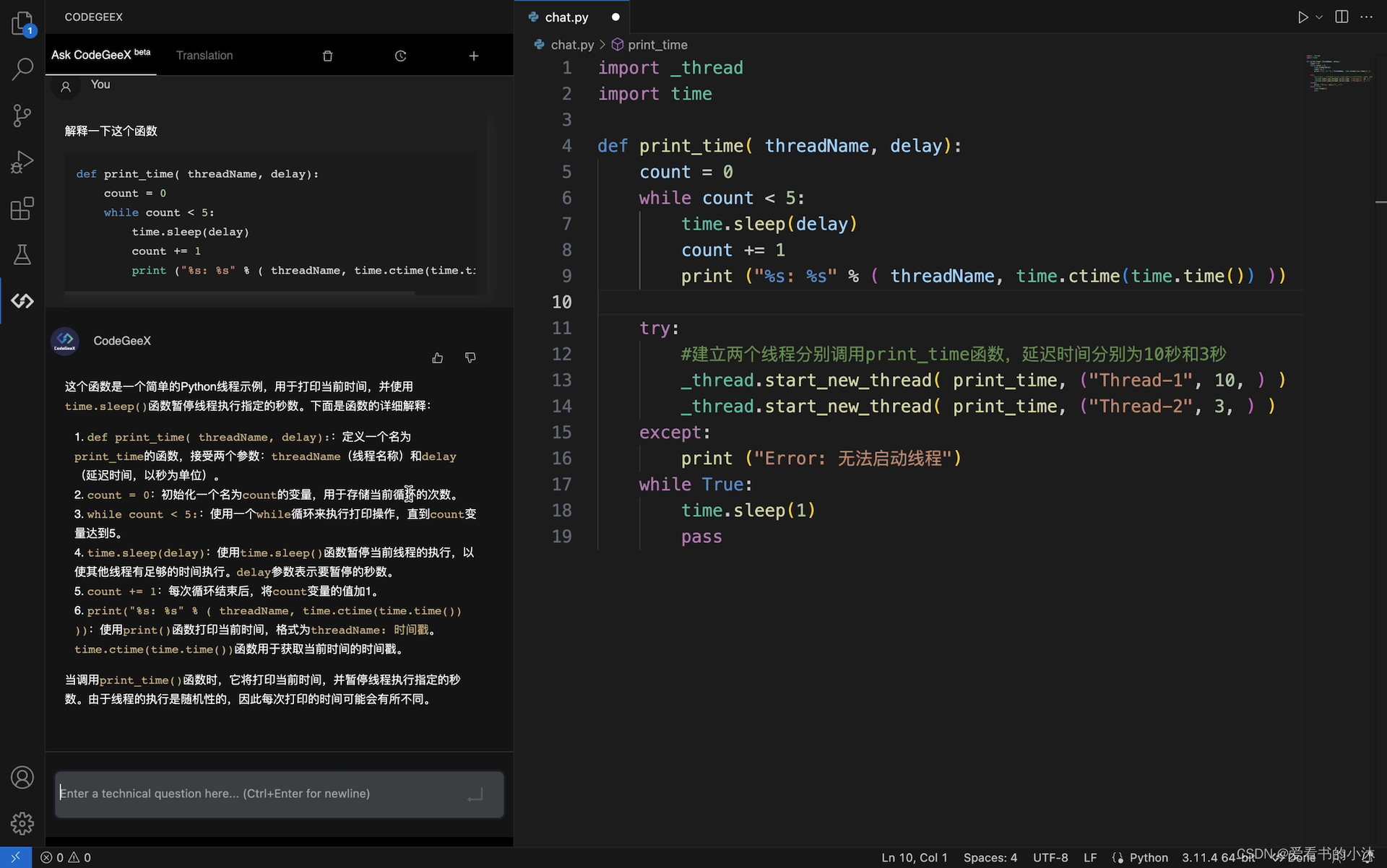Expand the breadcrumb print_time dropdown
Image resolution: width=1387 pixels, height=868 pixels.
pos(656,44)
